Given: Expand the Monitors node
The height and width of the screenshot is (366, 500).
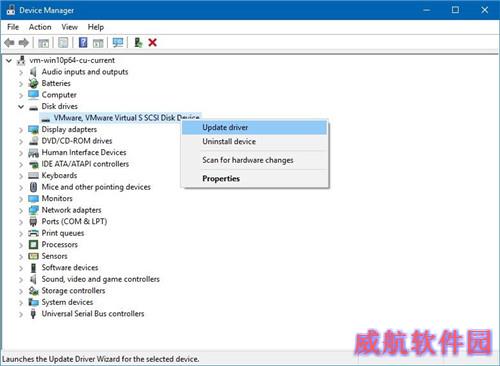Looking at the screenshot, I should [x=21, y=199].
